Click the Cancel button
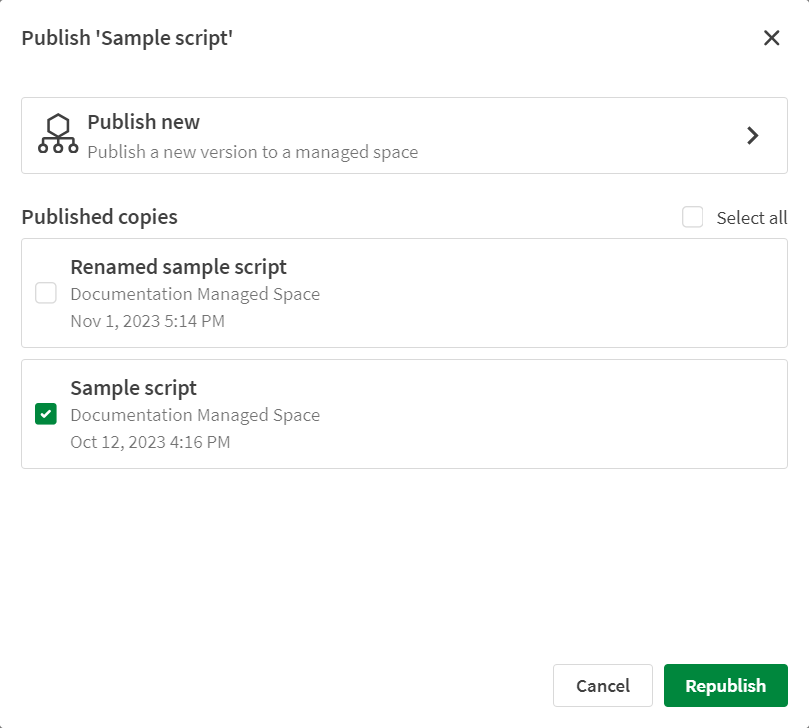The width and height of the screenshot is (809, 728). 602,686
